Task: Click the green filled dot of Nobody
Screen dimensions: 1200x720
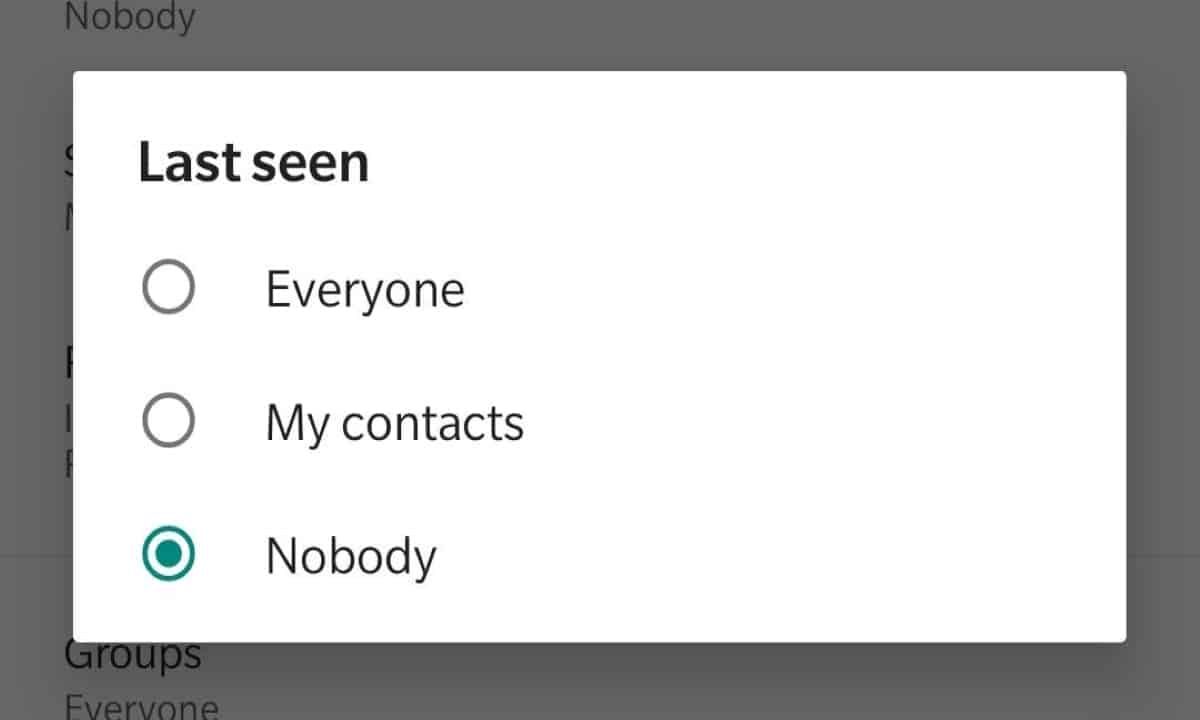Action: 168,555
